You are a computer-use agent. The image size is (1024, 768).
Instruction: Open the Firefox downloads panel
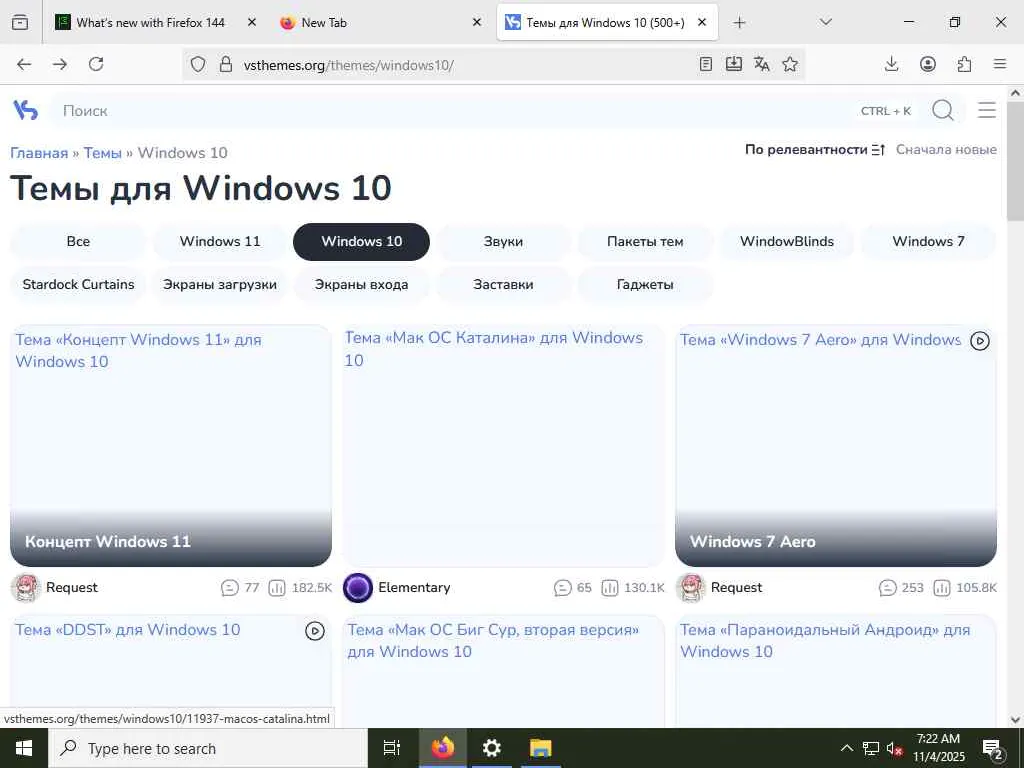point(891,64)
